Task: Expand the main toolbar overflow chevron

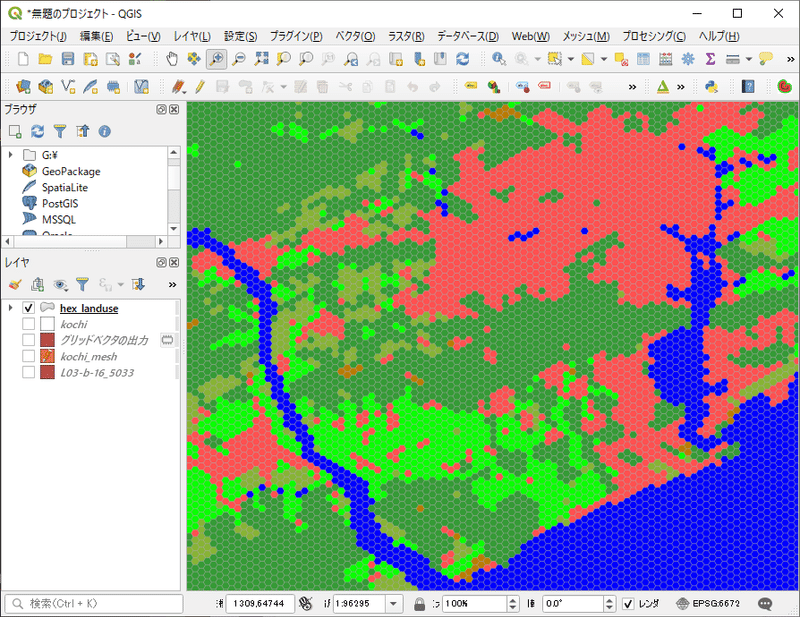Action: pyautogui.click(x=790, y=59)
